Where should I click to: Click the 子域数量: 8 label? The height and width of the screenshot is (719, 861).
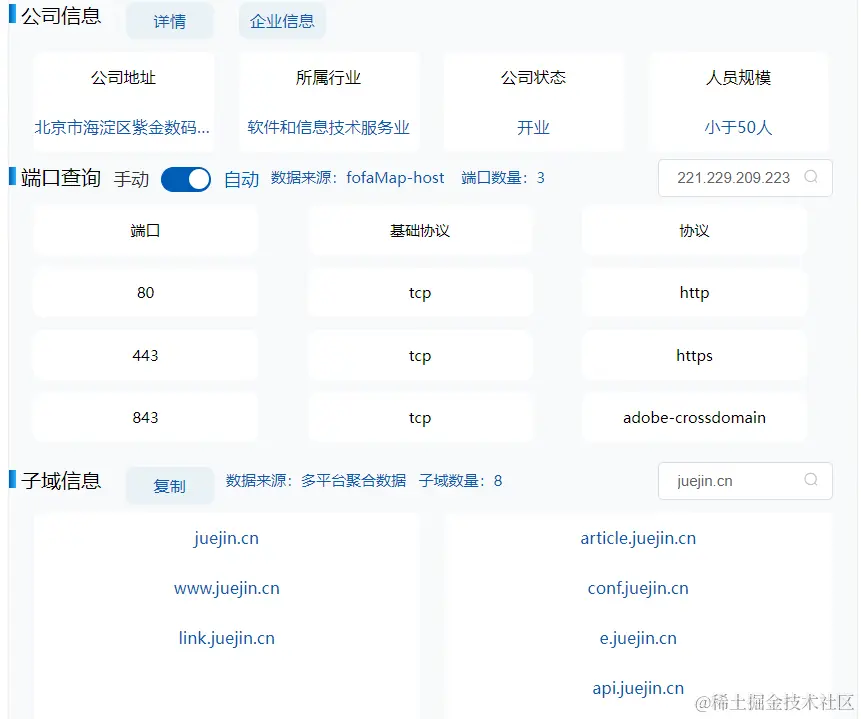tap(461, 481)
